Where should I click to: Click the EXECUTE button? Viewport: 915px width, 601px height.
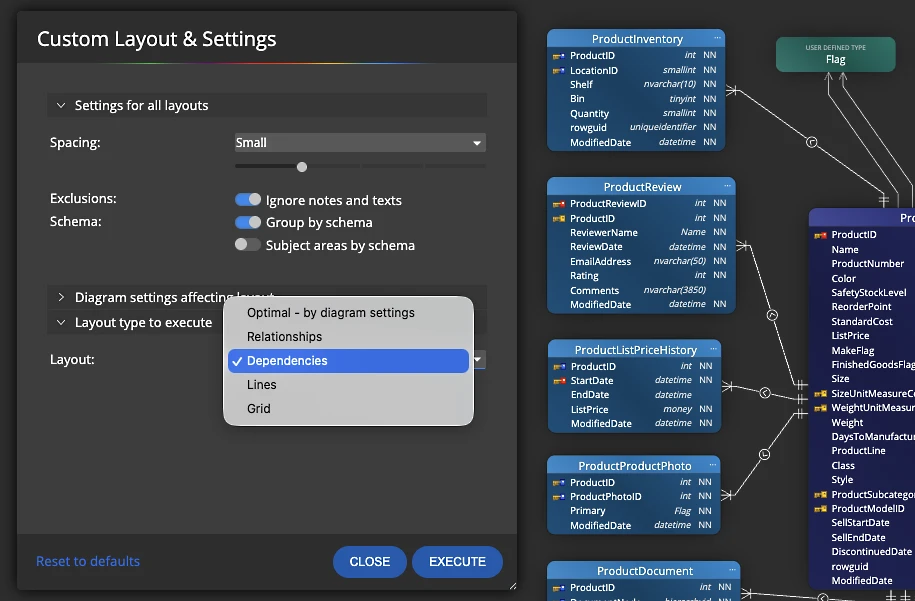coord(458,561)
